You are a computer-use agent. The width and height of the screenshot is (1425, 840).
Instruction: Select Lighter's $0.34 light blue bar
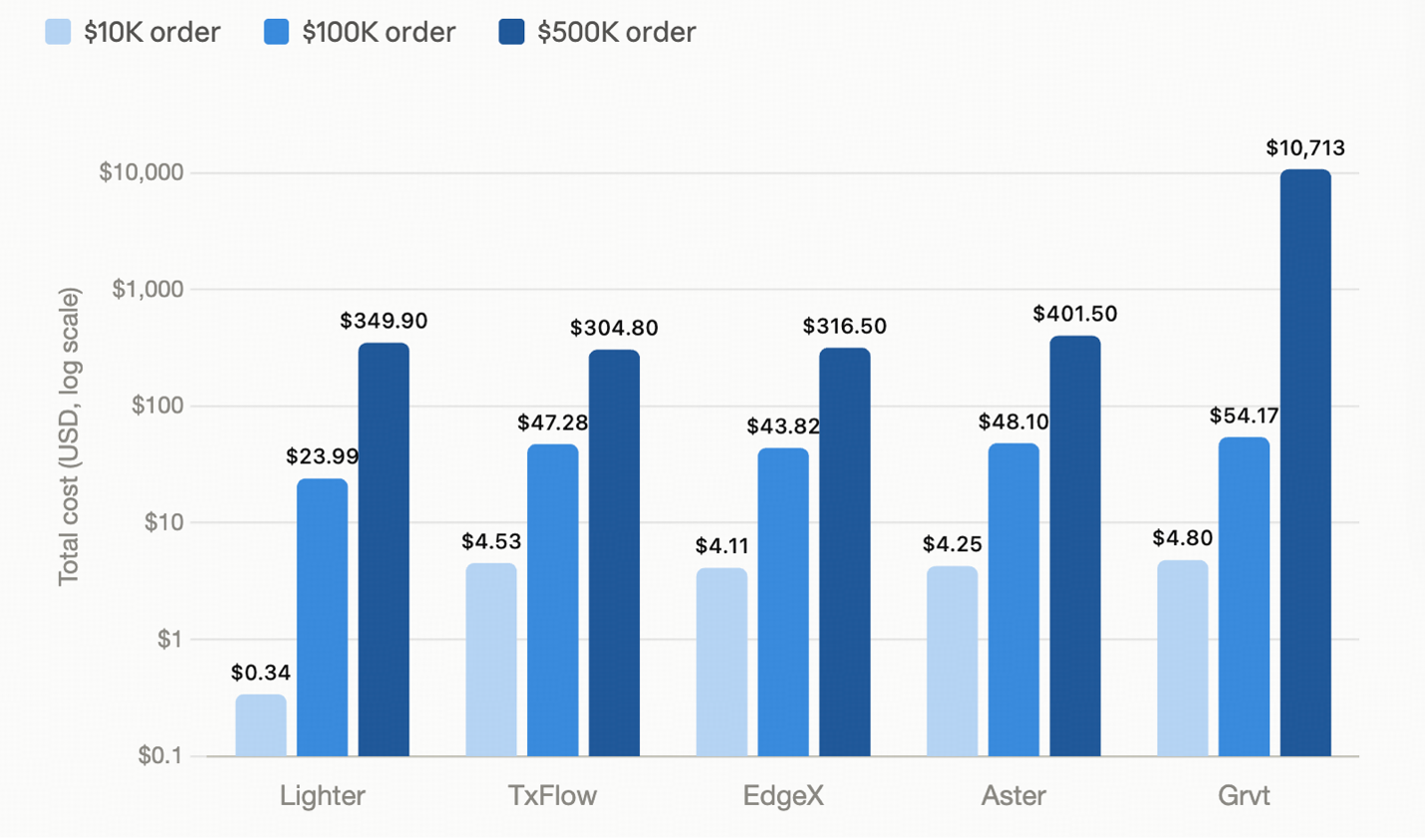click(x=261, y=725)
